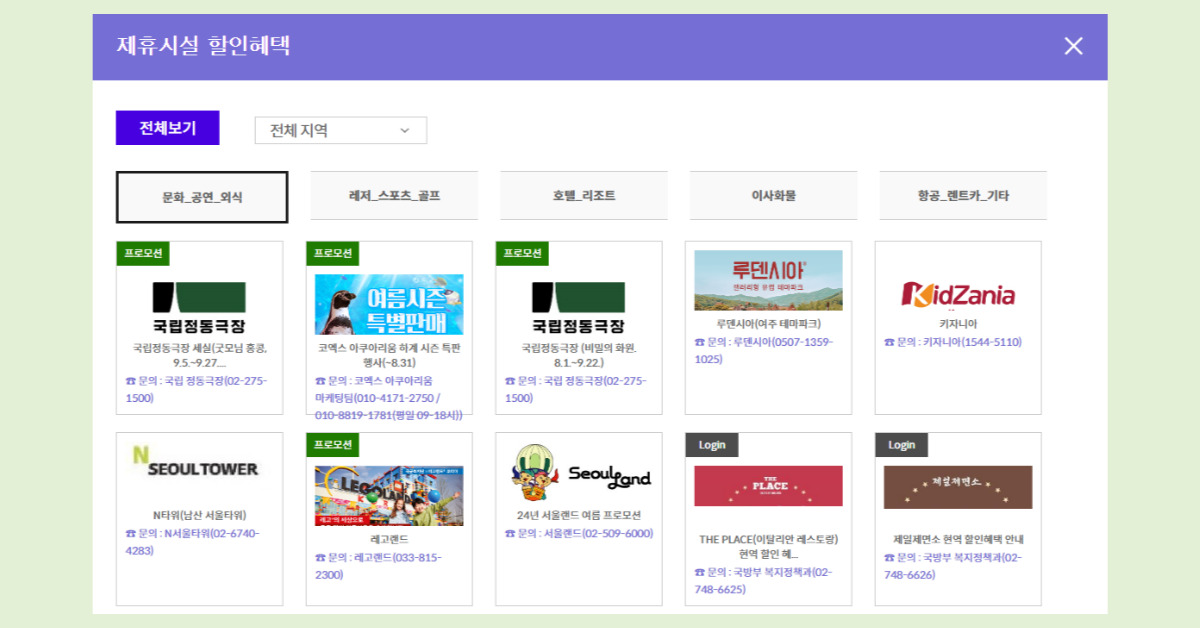Click the Seoul Land logo image
Viewport: 1200px width, 628px height.
579,472
